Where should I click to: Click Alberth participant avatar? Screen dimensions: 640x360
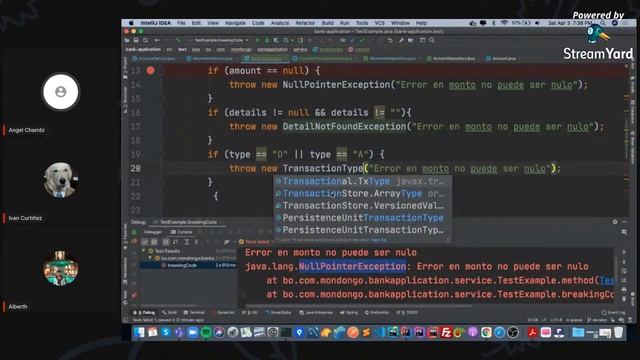pos(61,269)
